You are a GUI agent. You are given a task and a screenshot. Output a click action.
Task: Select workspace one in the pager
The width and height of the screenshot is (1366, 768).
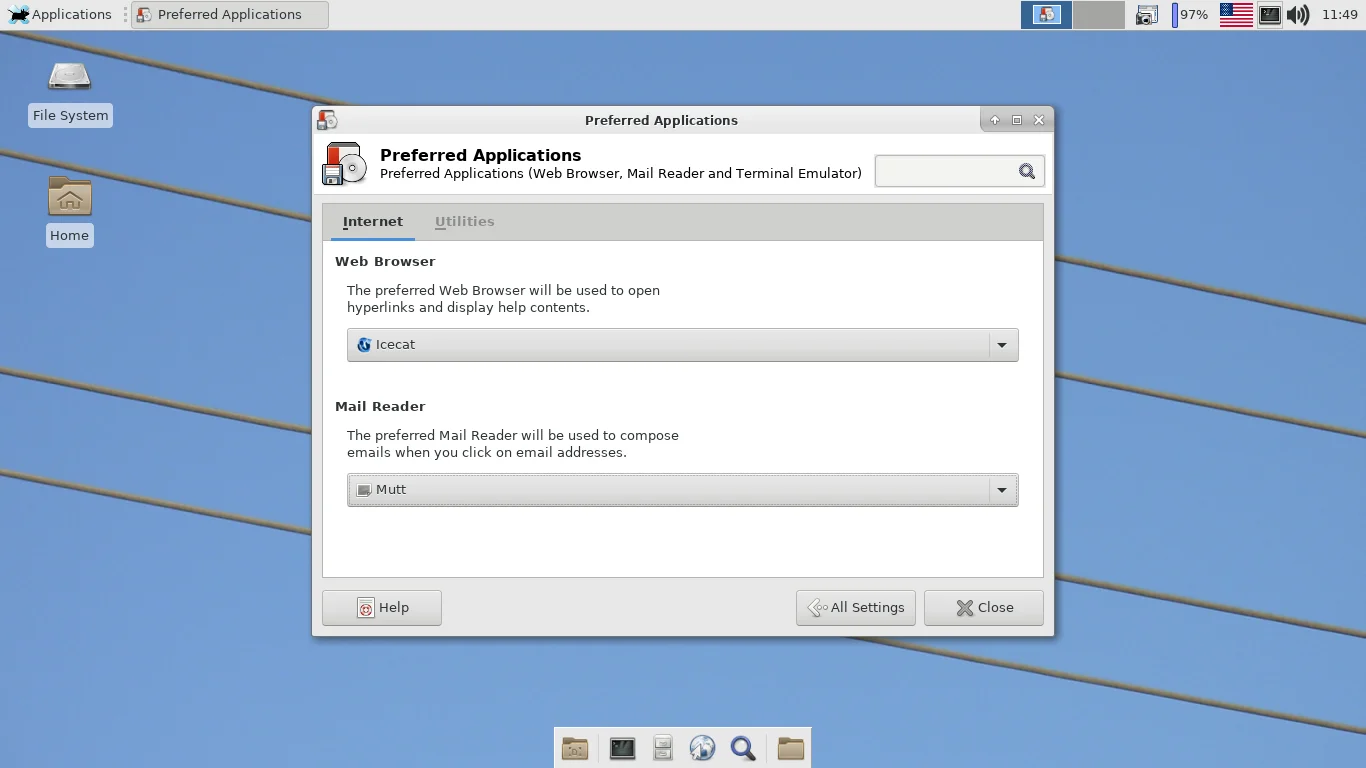click(x=1047, y=14)
